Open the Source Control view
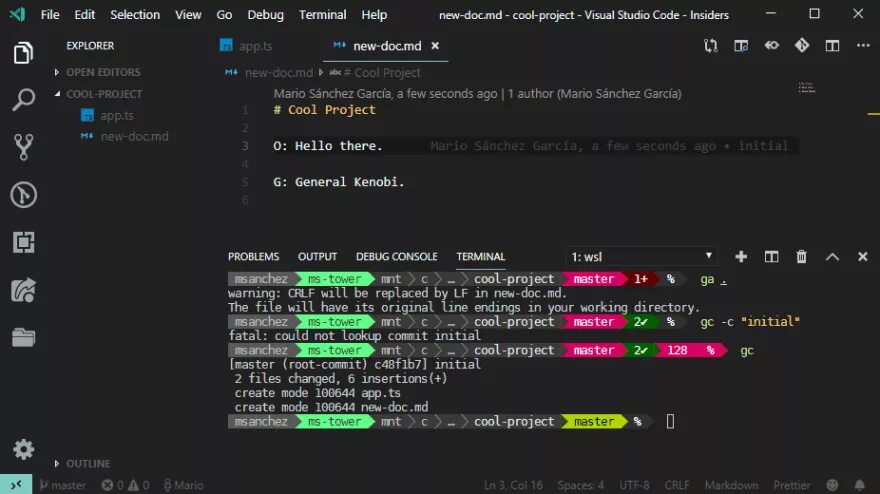The height and width of the screenshot is (494, 880). click(23, 147)
